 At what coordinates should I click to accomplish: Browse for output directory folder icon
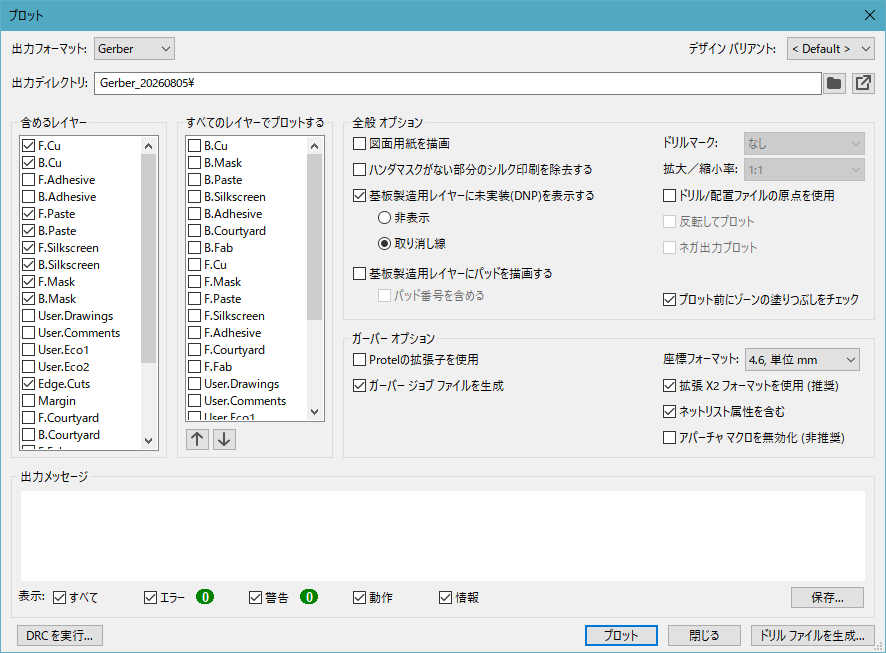click(834, 83)
